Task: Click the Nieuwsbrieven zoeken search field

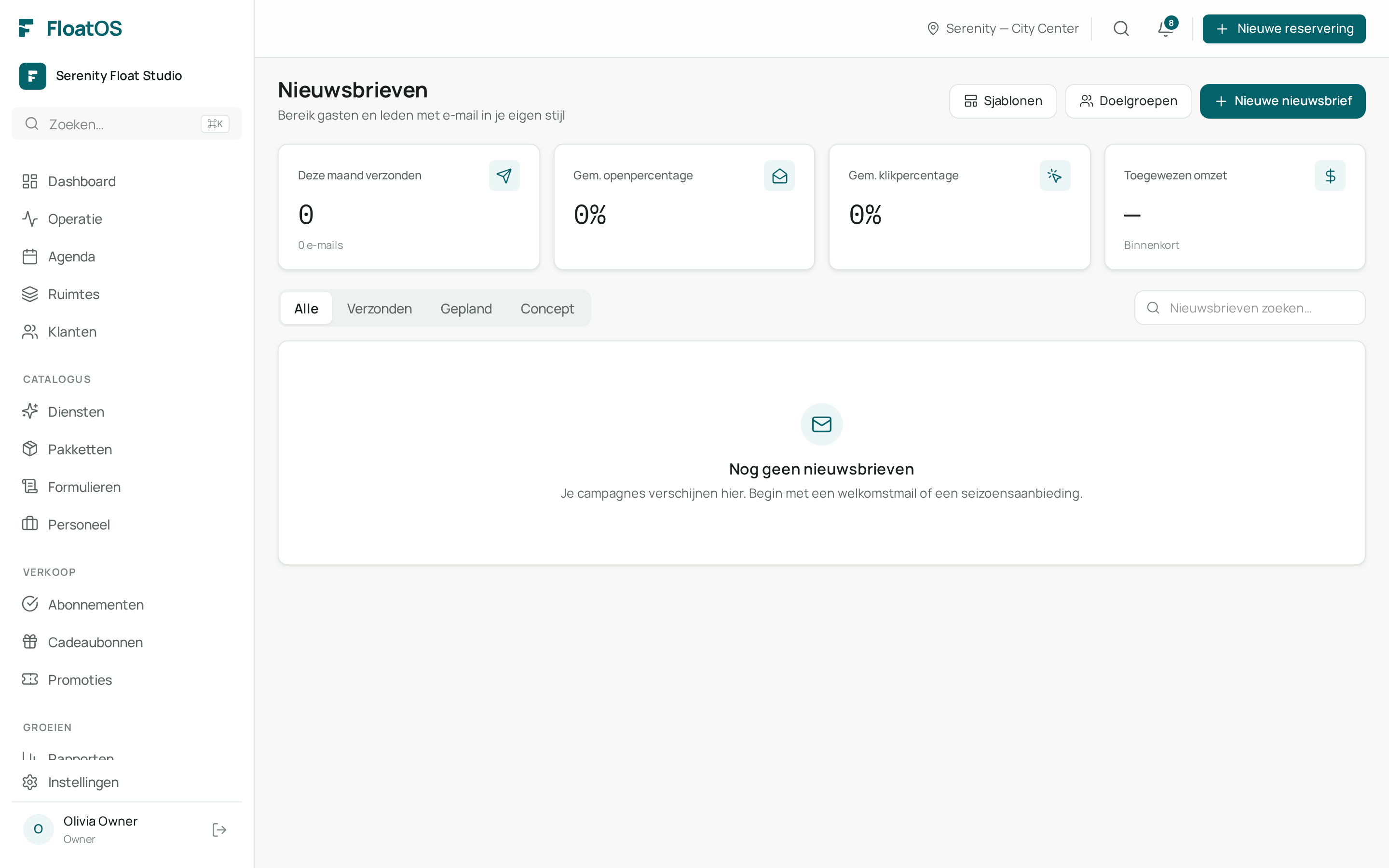Action: point(1250,308)
